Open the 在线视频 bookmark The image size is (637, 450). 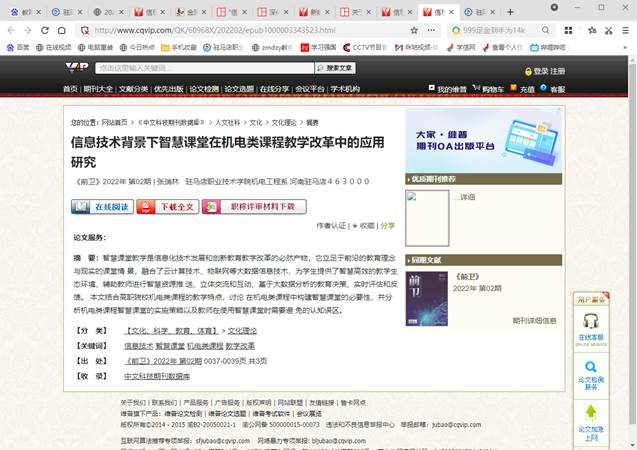click(54, 48)
